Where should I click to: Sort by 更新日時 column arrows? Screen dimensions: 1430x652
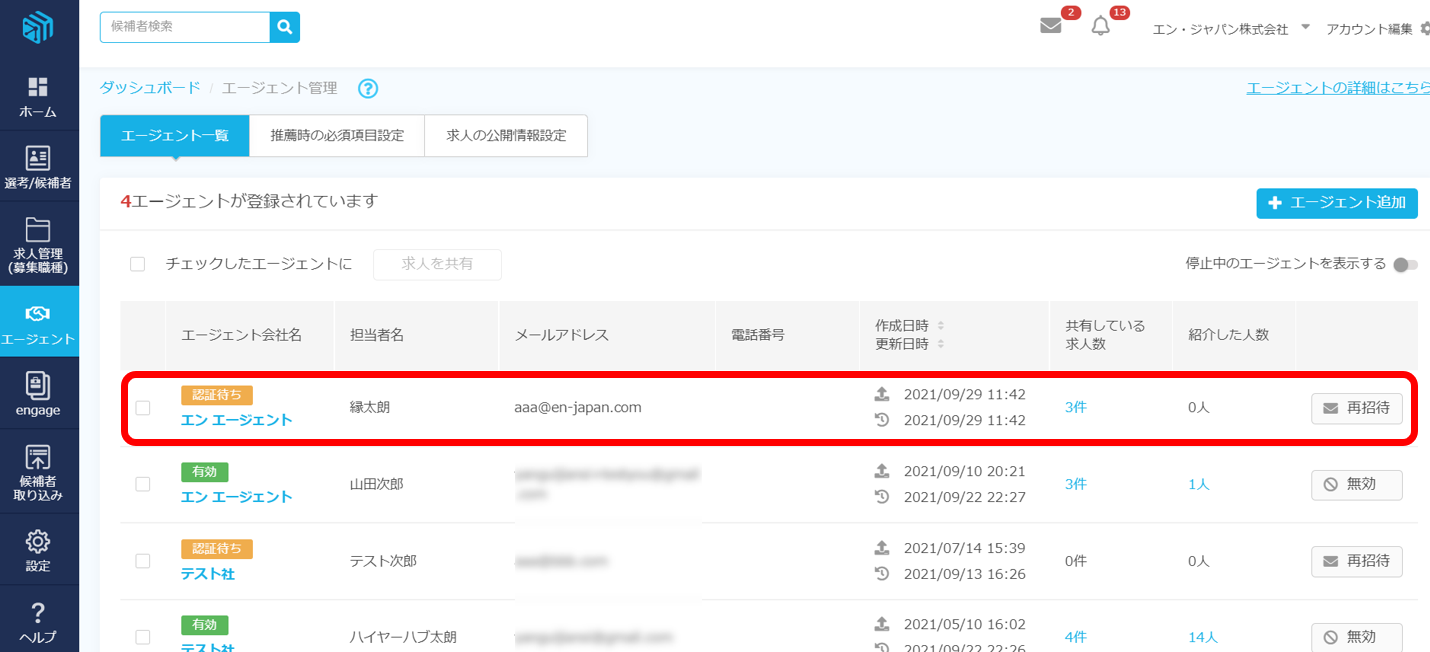[940, 344]
